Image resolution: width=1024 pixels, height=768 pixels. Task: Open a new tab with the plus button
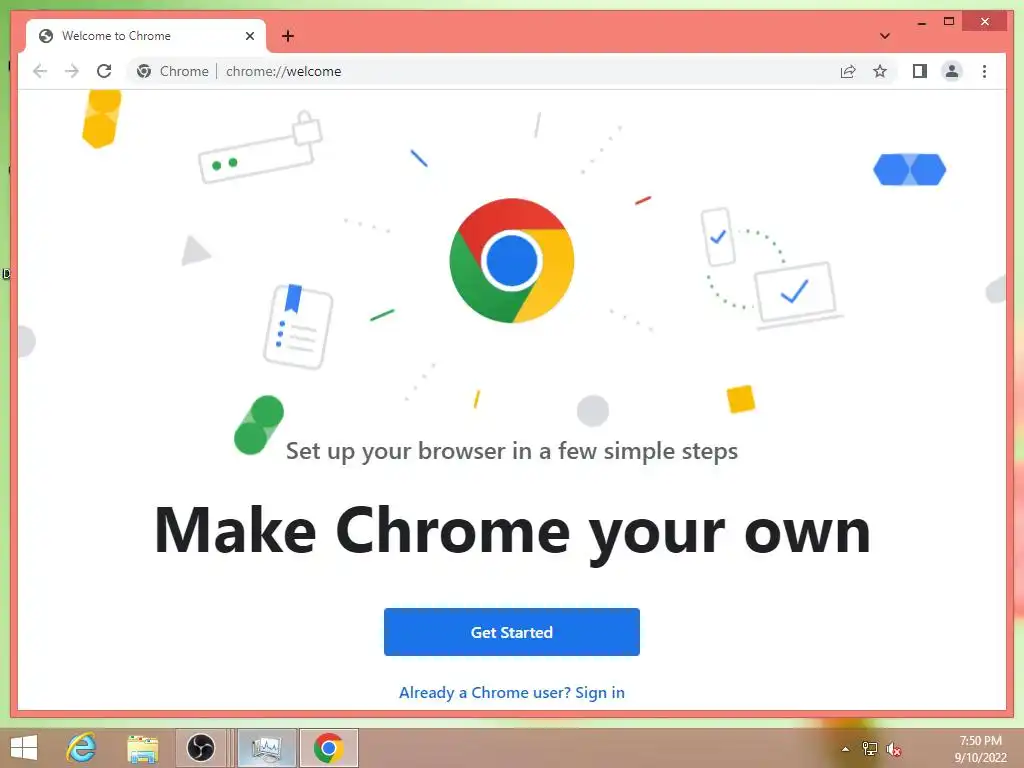point(287,36)
